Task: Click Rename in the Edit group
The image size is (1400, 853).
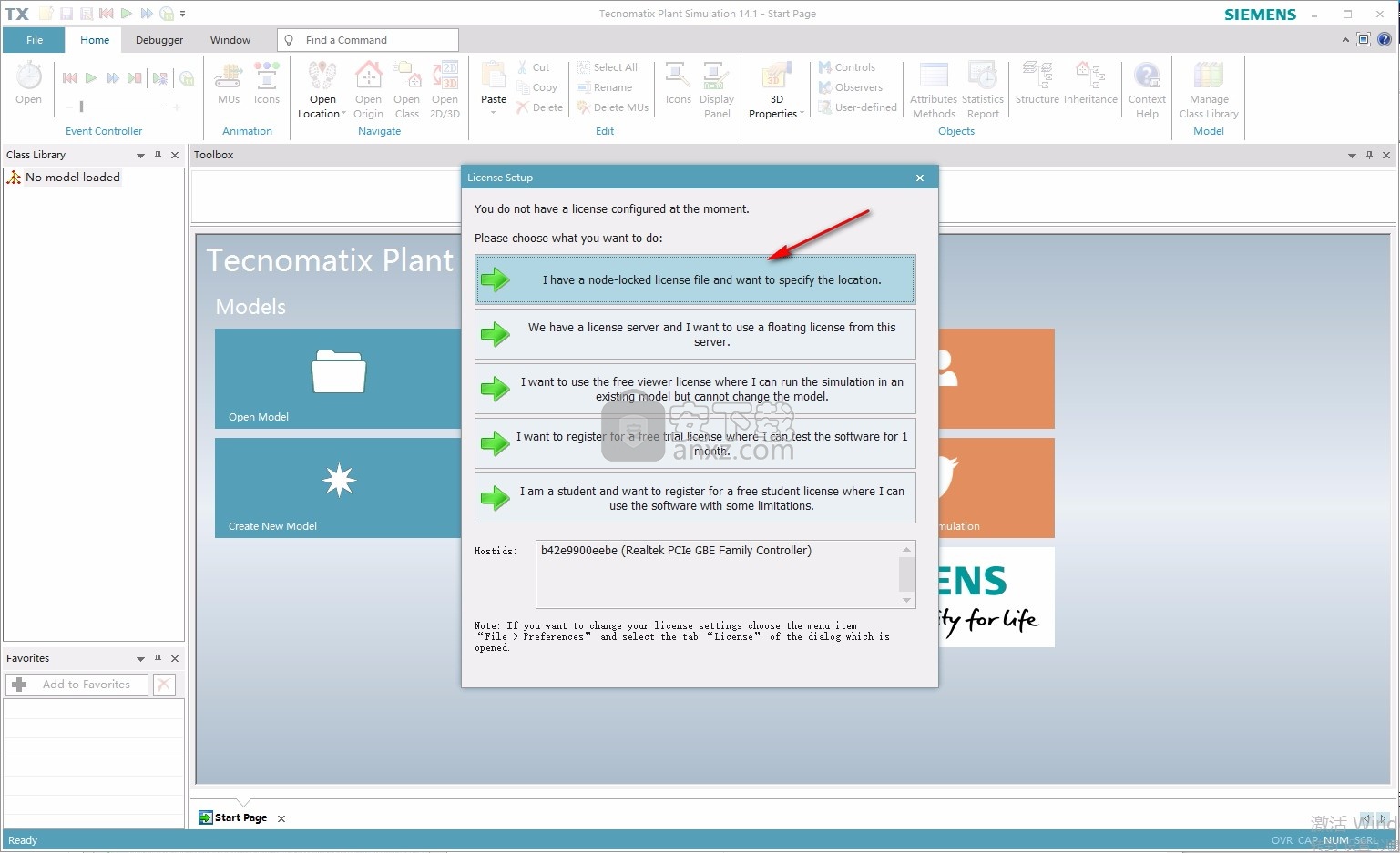Action: pyautogui.click(x=604, y=87)
